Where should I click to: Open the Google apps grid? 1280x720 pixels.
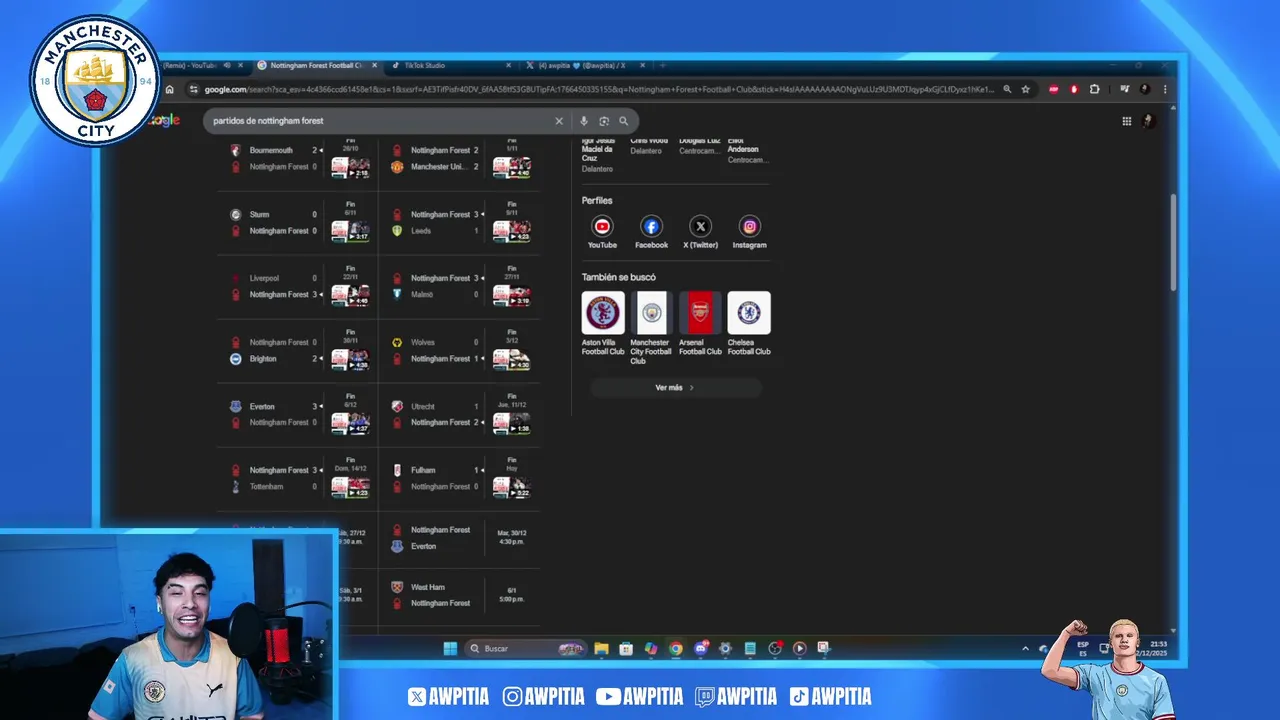click(1126, 121)
